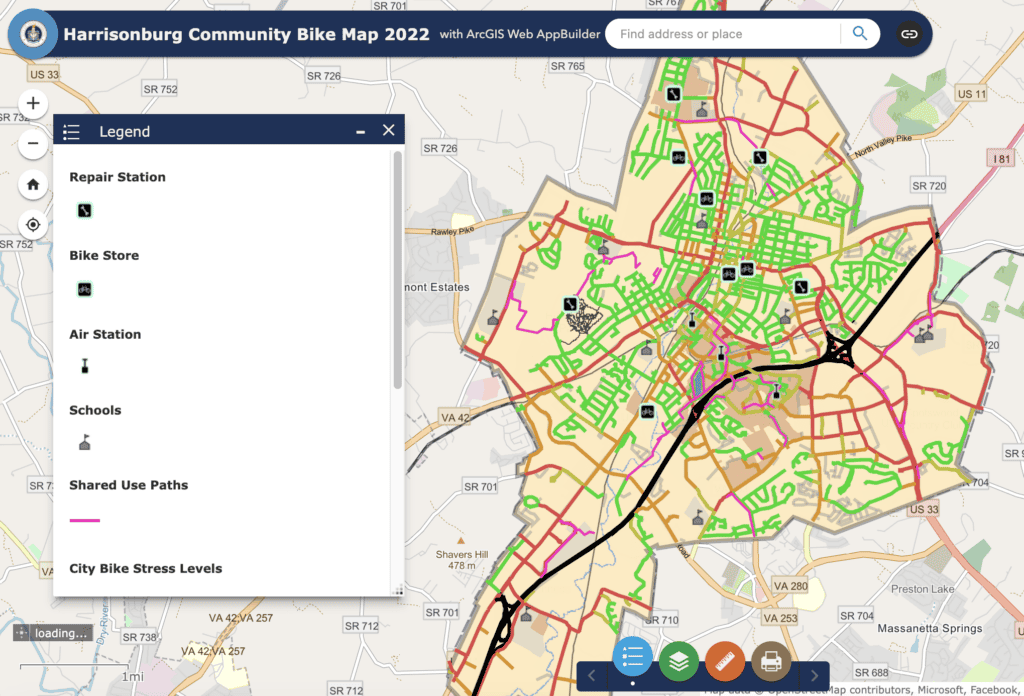Reset map to home extent
This screenshot has width=1024, height=696.
click(33, 184)
